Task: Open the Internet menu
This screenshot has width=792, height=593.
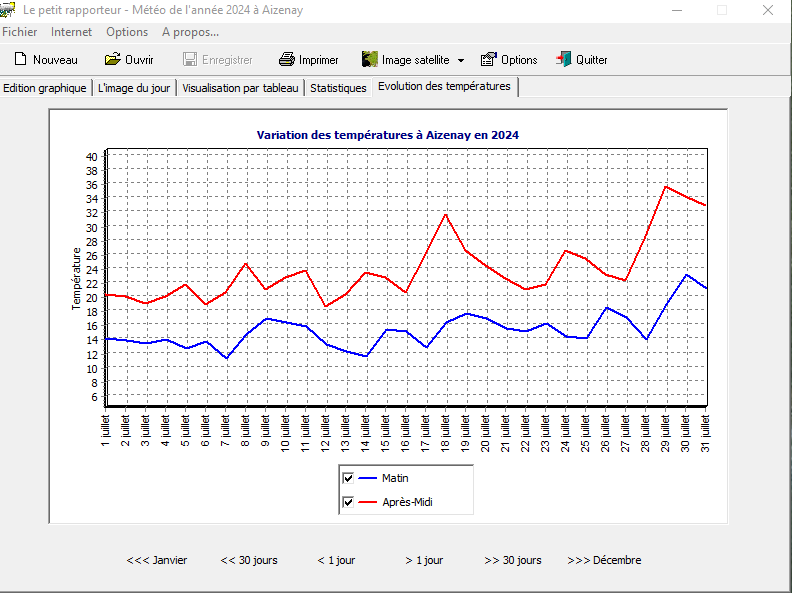Action: [71, 32]
